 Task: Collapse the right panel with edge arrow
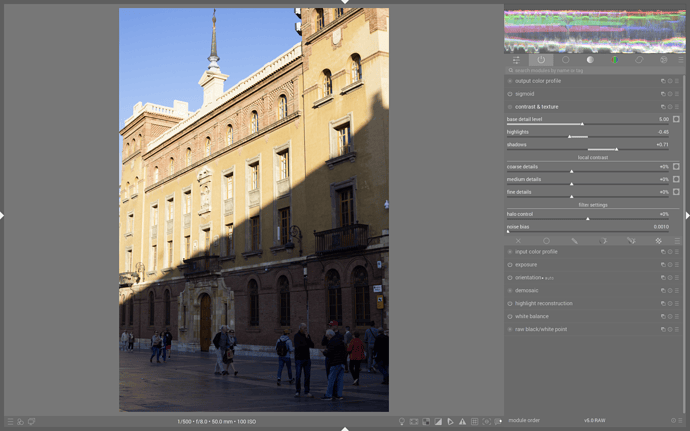click(687, 215)
